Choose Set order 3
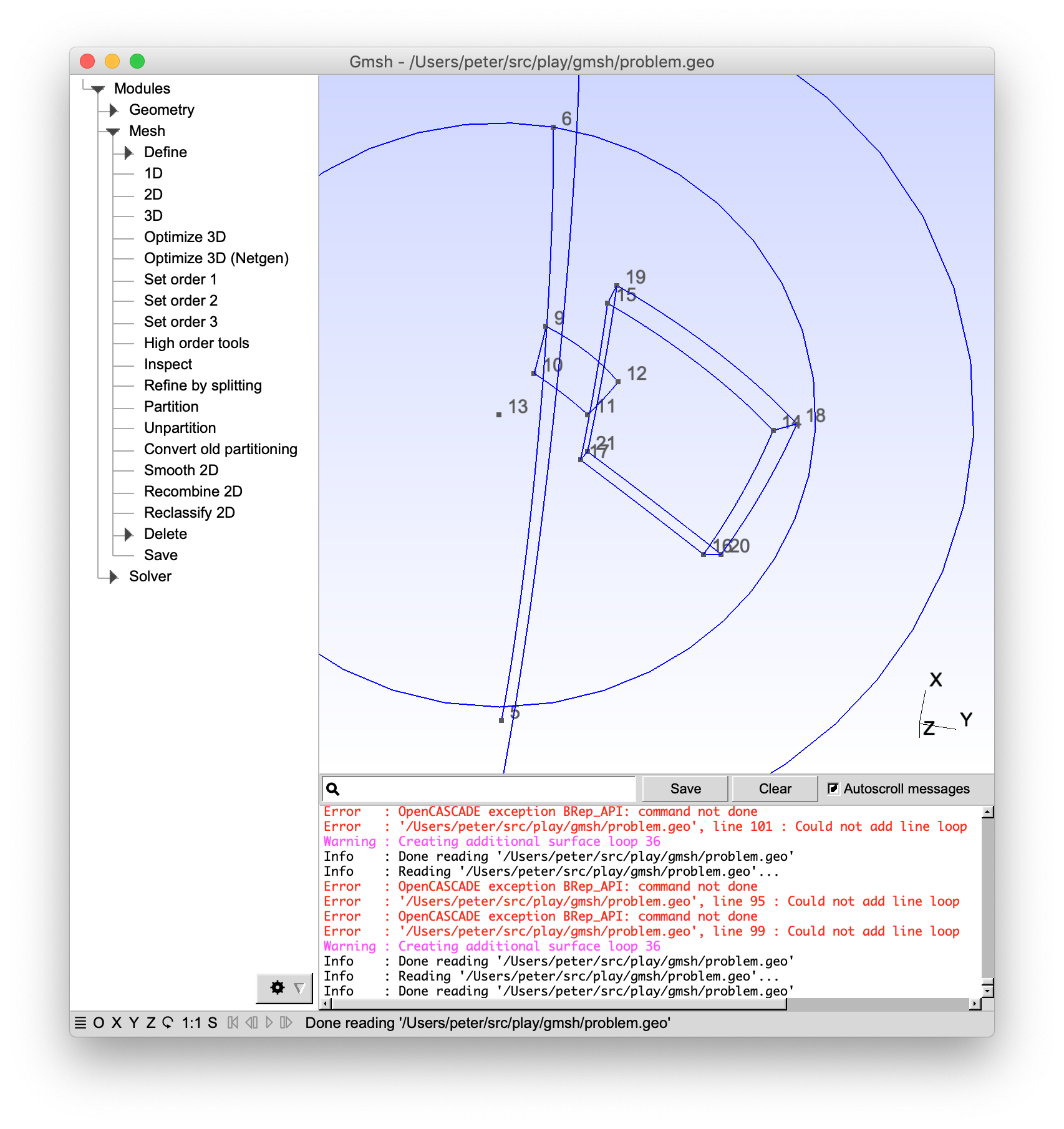The image size is (1064, 1129). (181, 322)
